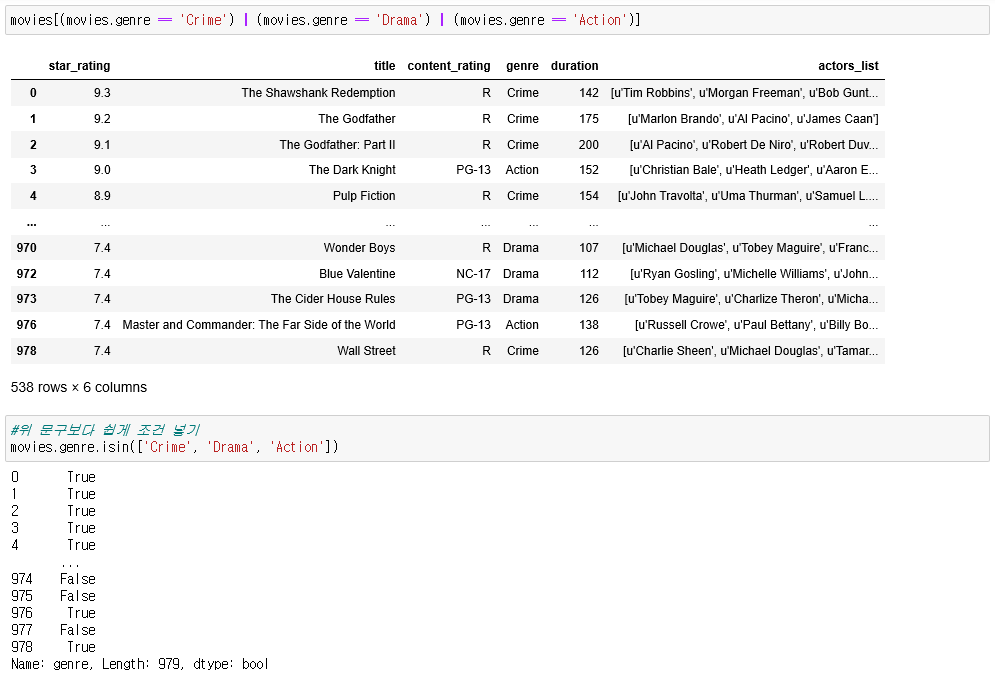Viewport: 995px width, 677px height.
Task: Click the genre column header
Action: 522,66
